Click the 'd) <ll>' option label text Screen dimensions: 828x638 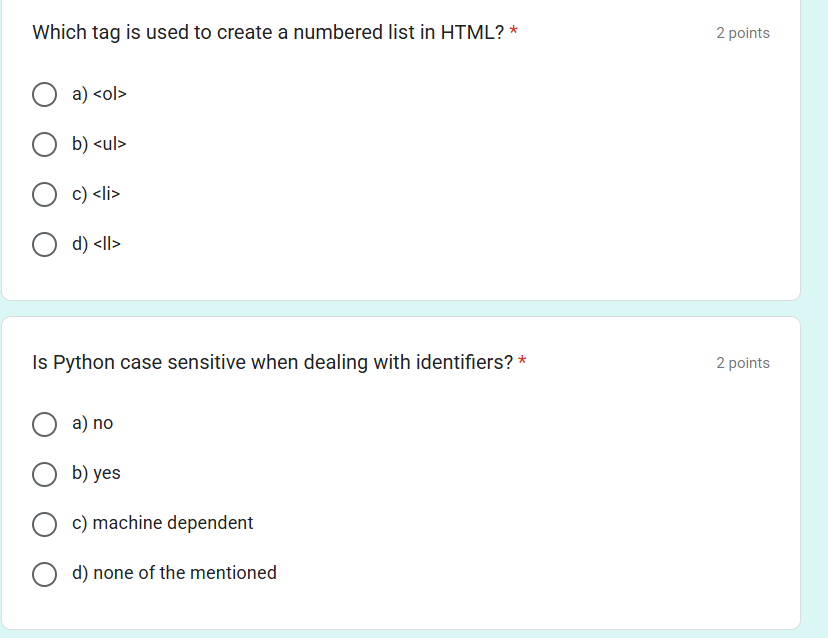coord(96,243)
